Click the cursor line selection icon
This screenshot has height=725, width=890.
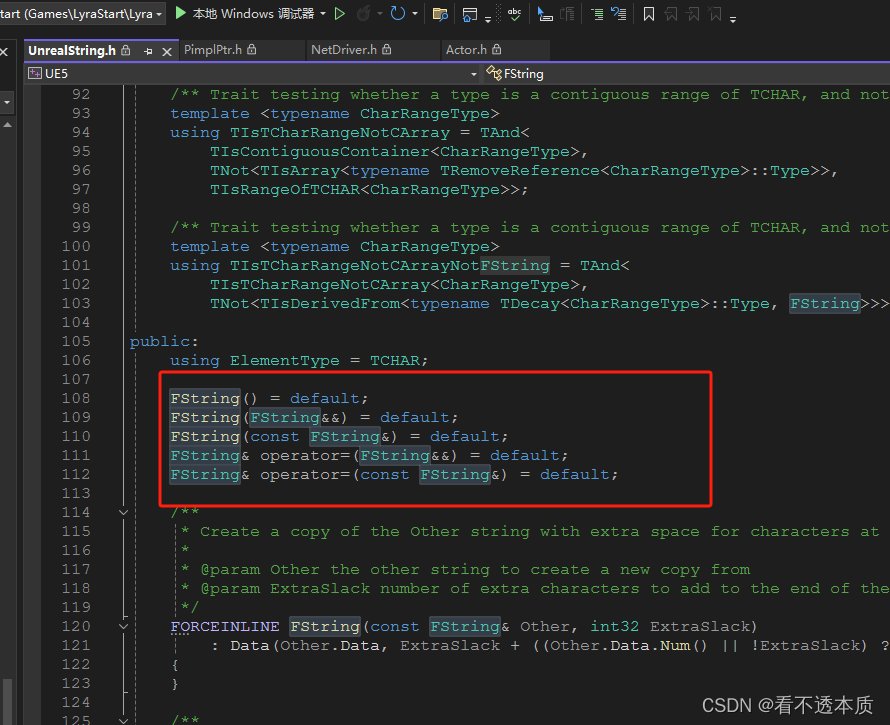click(545, 14)
